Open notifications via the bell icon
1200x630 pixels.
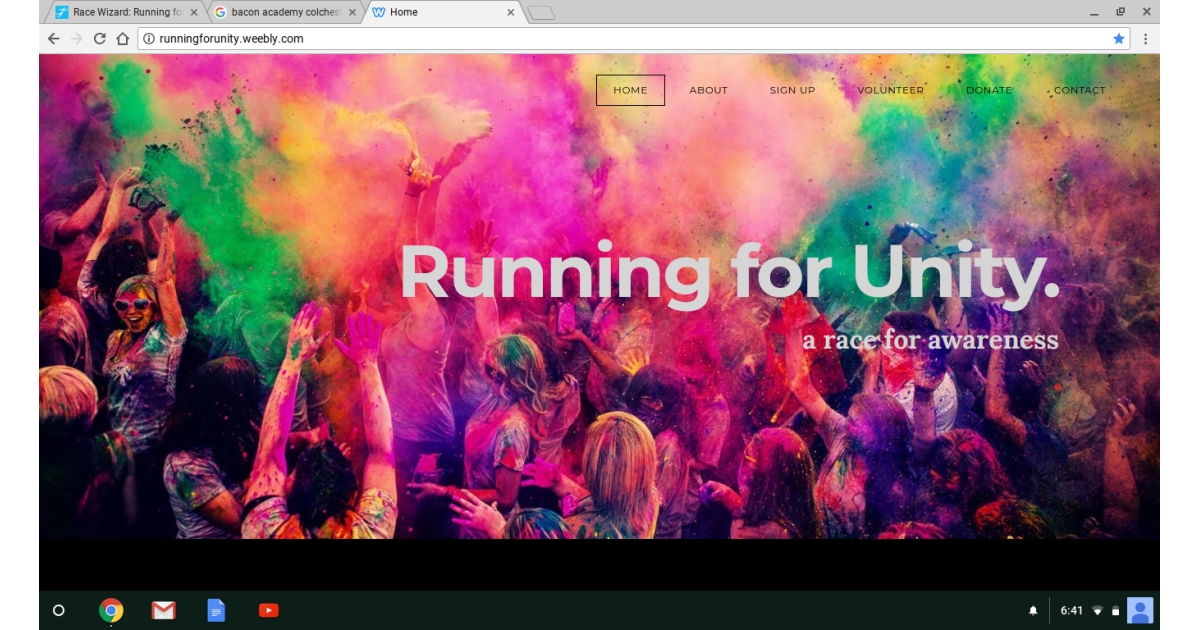pyautogui.click(x=1035, y=610)
